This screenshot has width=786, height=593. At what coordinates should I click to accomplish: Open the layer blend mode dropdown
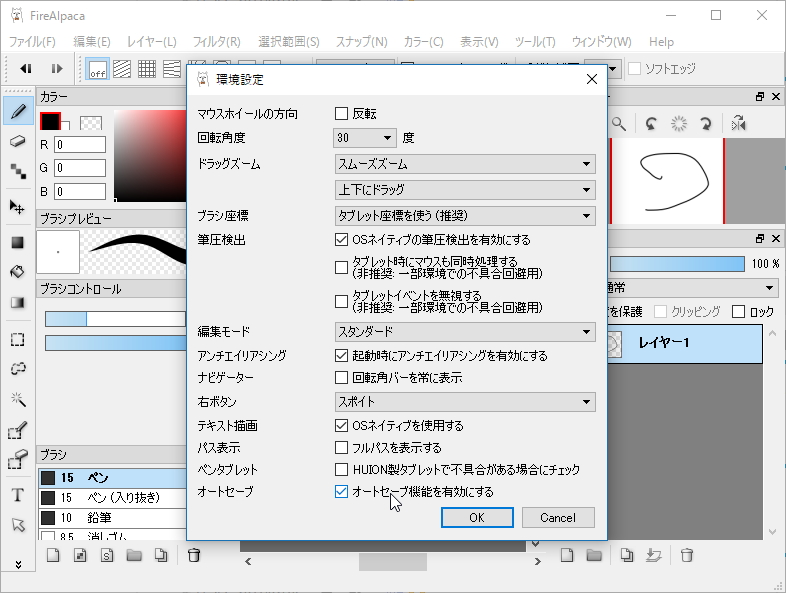click(693, 288)
